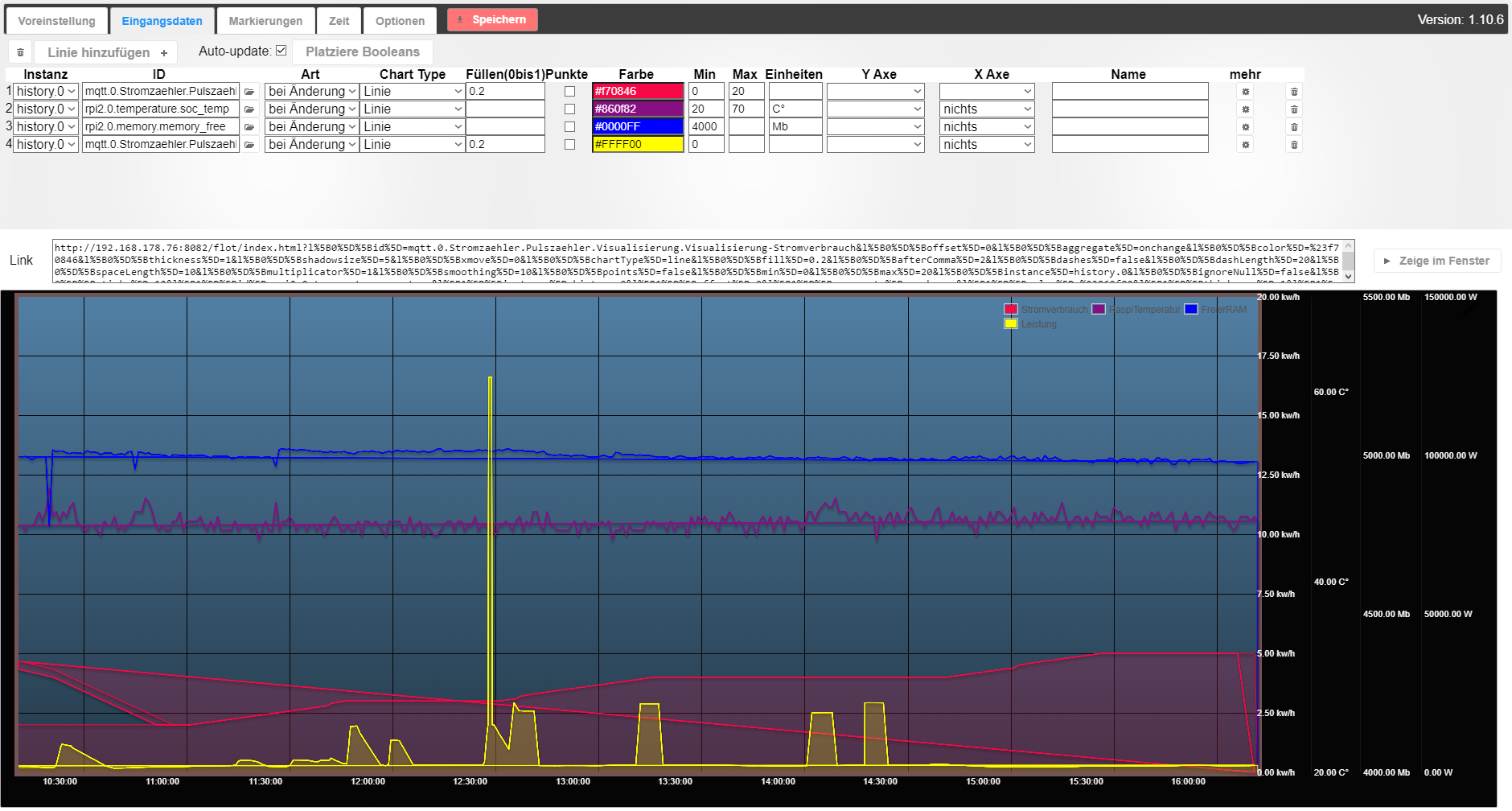Open ID browser for the memory_free row
This screenshot has width=1512, height=811.
pyautogui.click(x=249, y=127)
